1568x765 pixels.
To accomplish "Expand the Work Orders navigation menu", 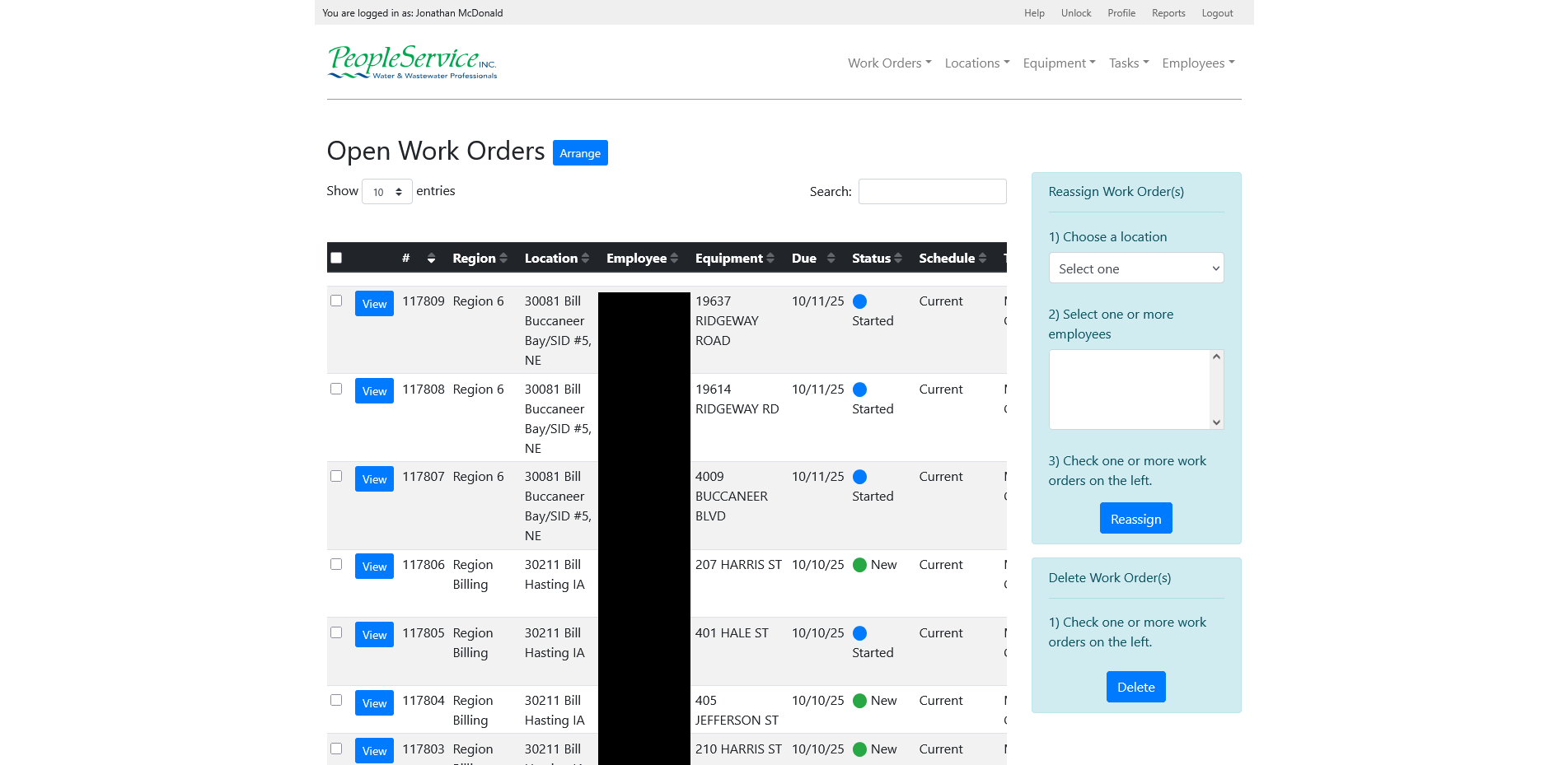I will (x=889, y=63).
